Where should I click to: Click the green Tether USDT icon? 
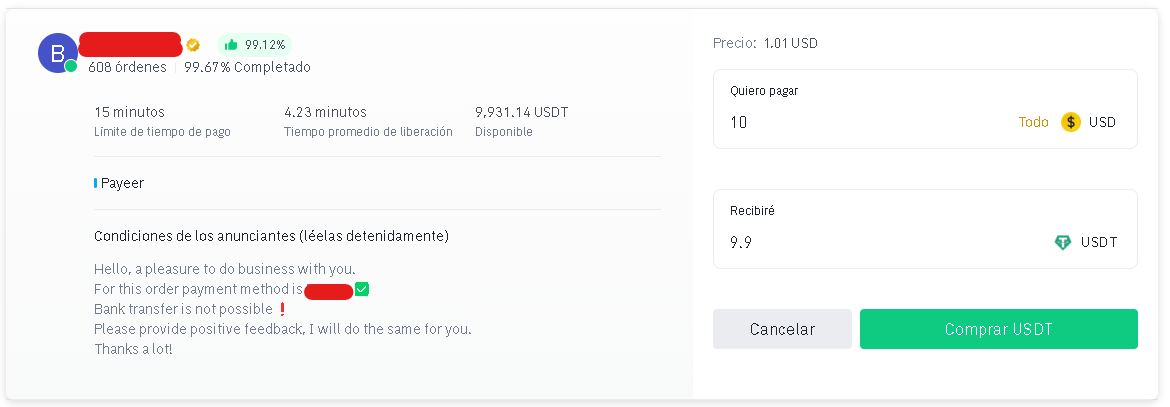click(1063, 242)
